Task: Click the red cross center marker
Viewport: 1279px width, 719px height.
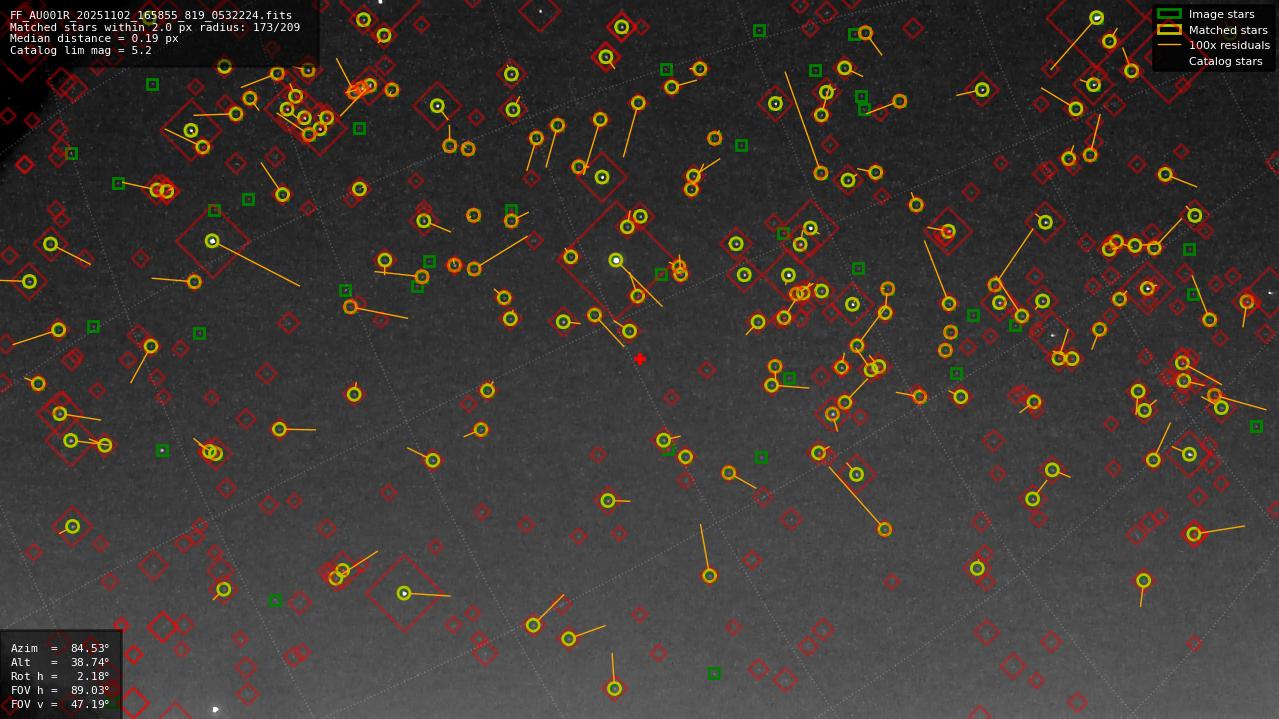Action: [639, 359]
